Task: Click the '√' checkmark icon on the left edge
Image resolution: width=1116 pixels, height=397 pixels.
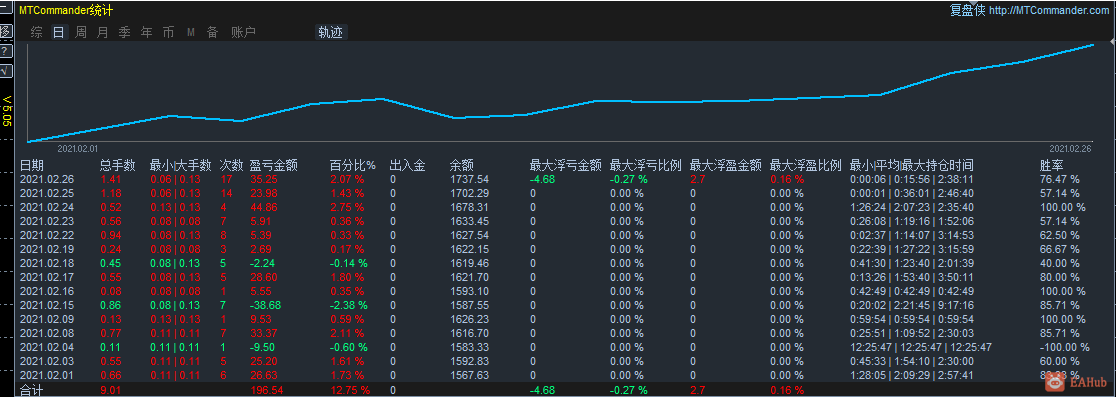Action: coord(5,70)
